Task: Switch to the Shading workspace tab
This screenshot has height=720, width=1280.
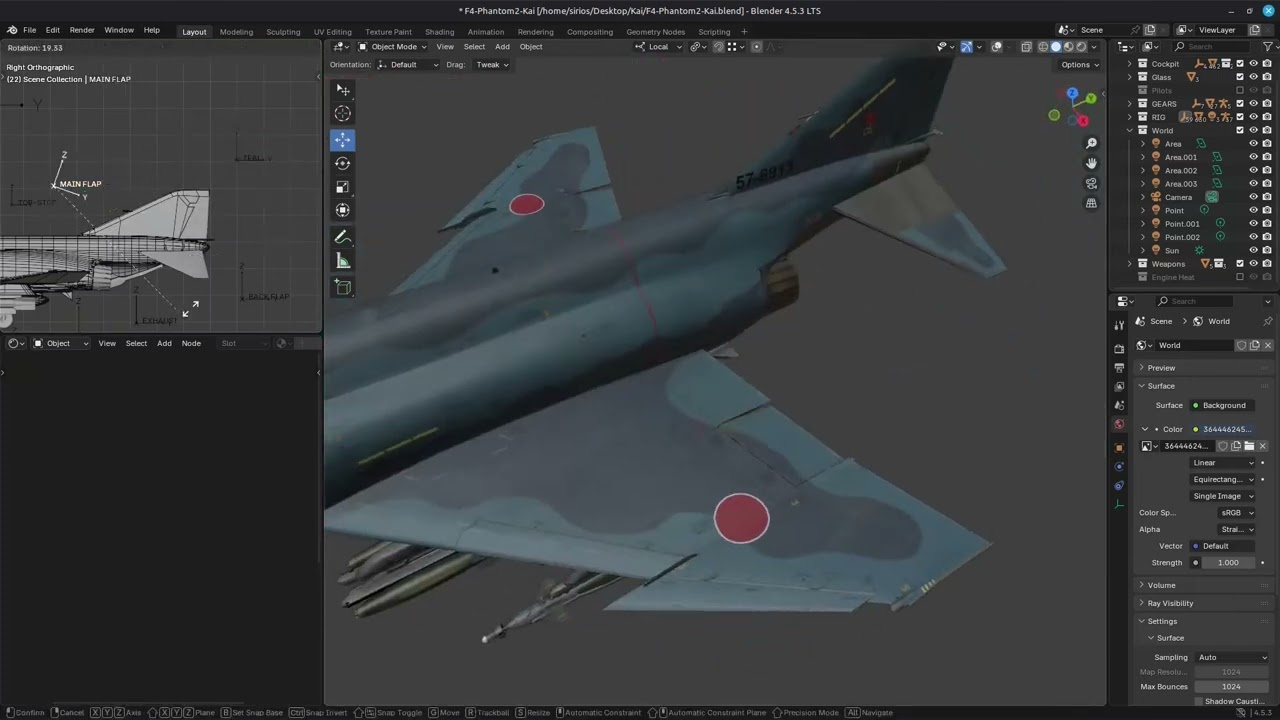Action: click(439, 32)
